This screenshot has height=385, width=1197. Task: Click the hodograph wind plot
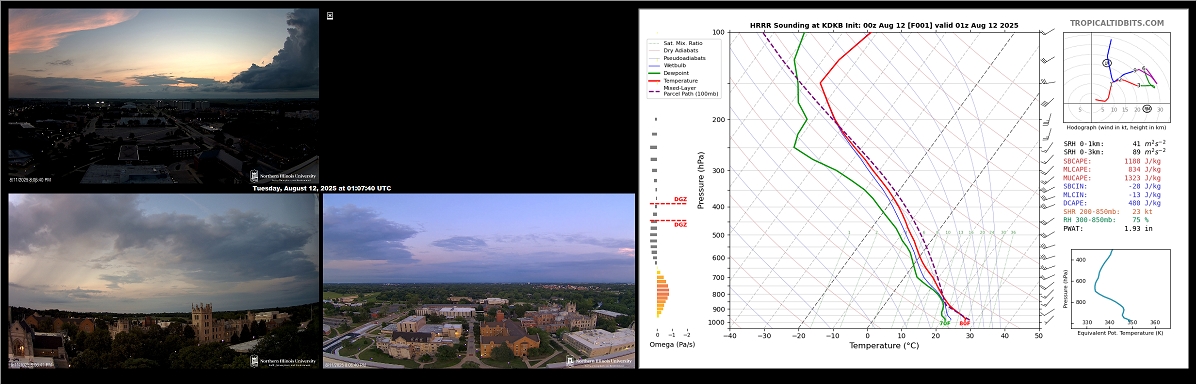click(1116, 78)
